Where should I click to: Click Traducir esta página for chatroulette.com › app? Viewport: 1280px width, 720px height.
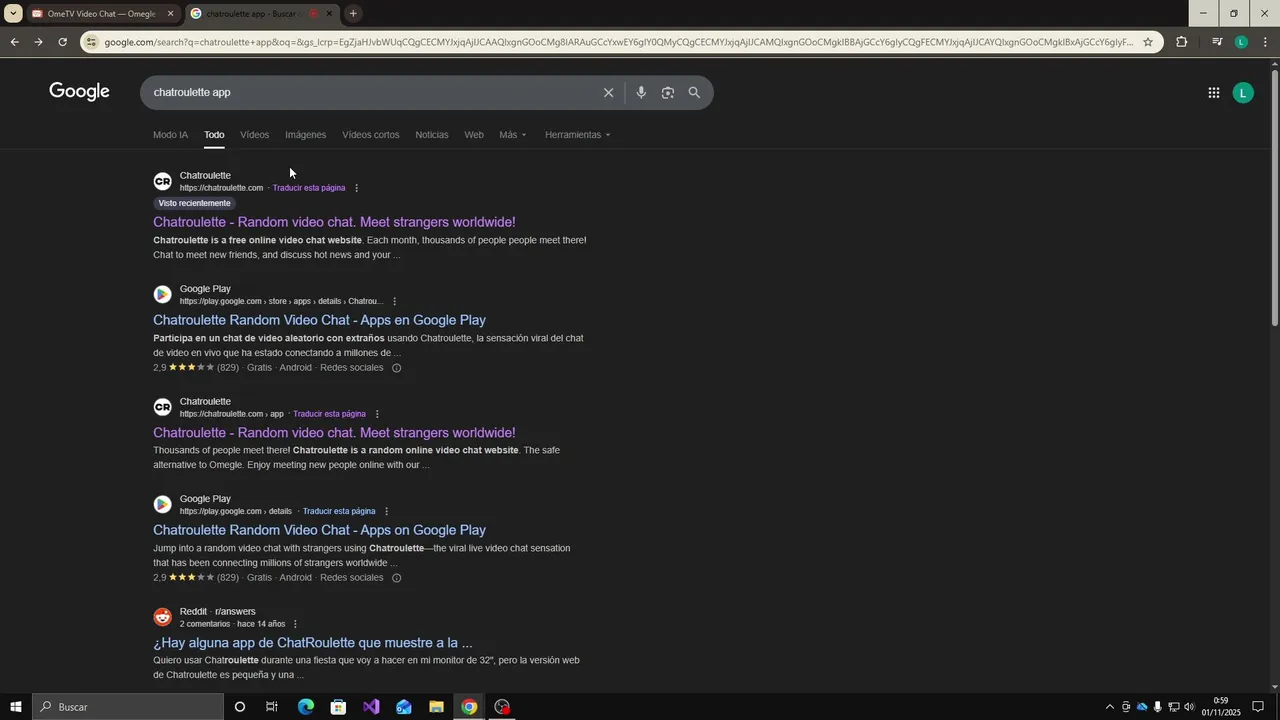(329, 414)
